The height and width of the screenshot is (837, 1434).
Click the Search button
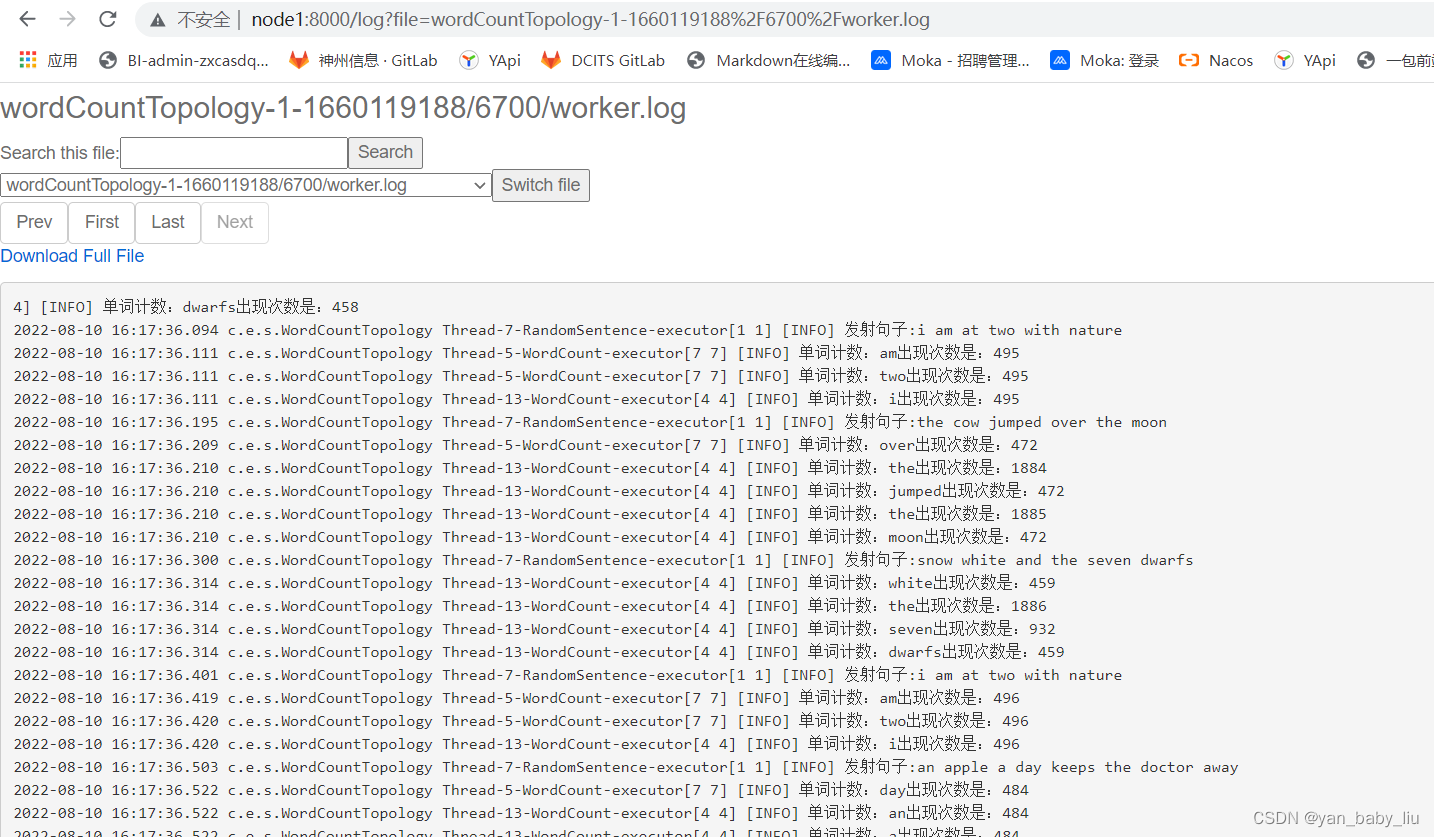click(x=385, y=153)
